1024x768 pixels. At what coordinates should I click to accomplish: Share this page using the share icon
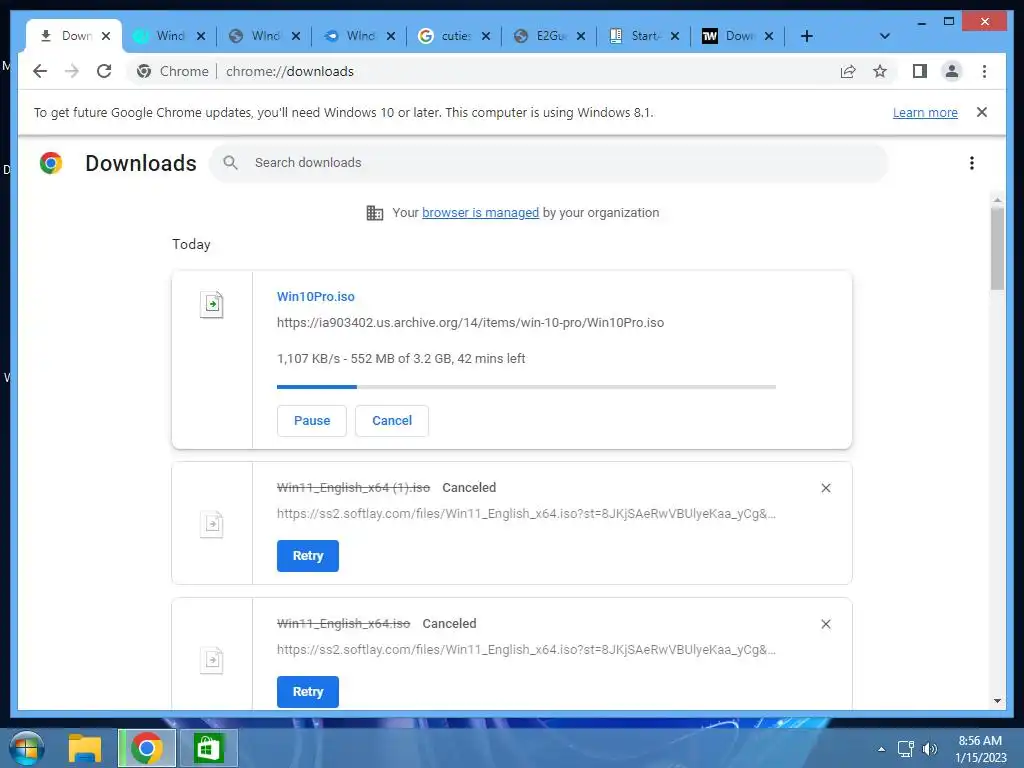point(848,71)
